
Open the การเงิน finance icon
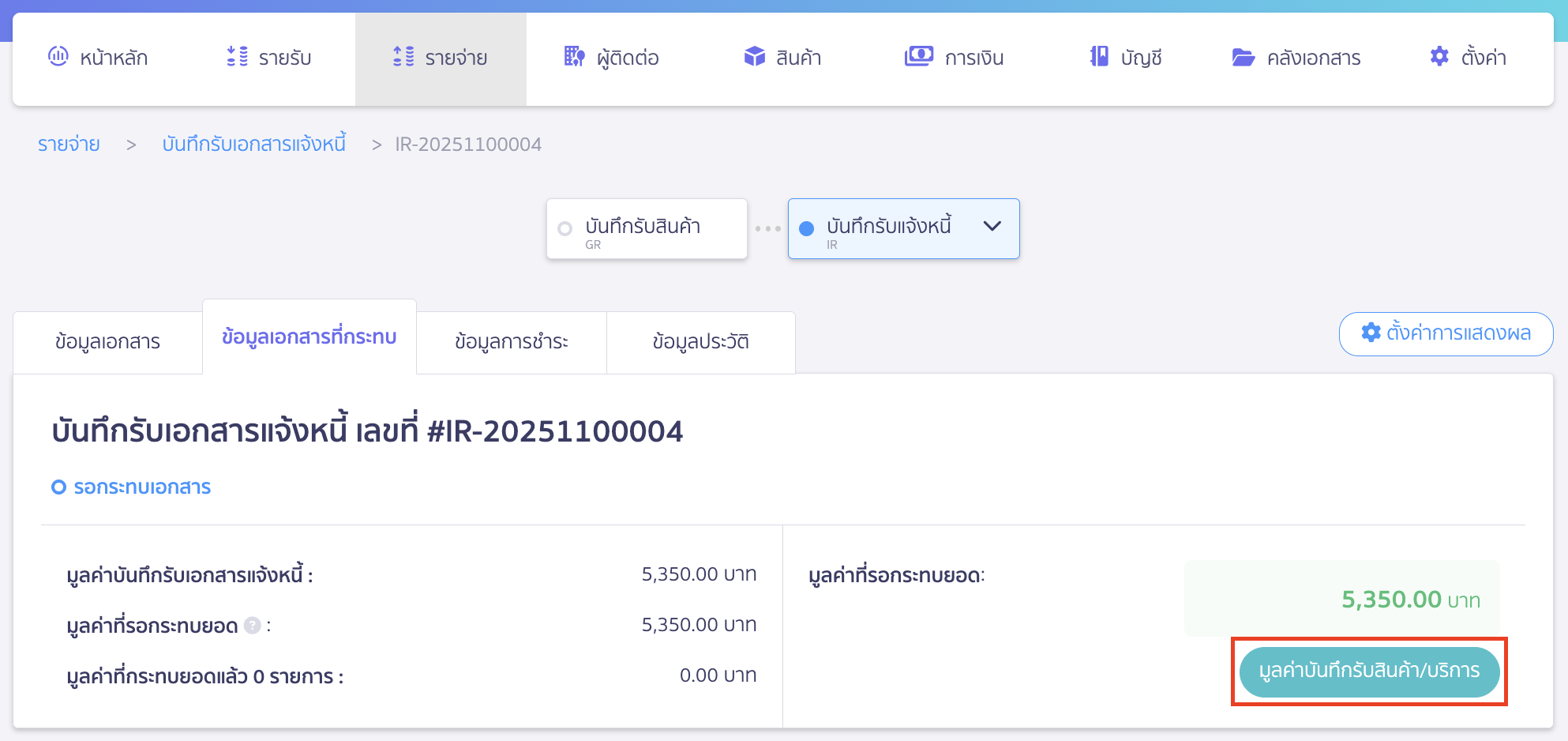[917, 56]
